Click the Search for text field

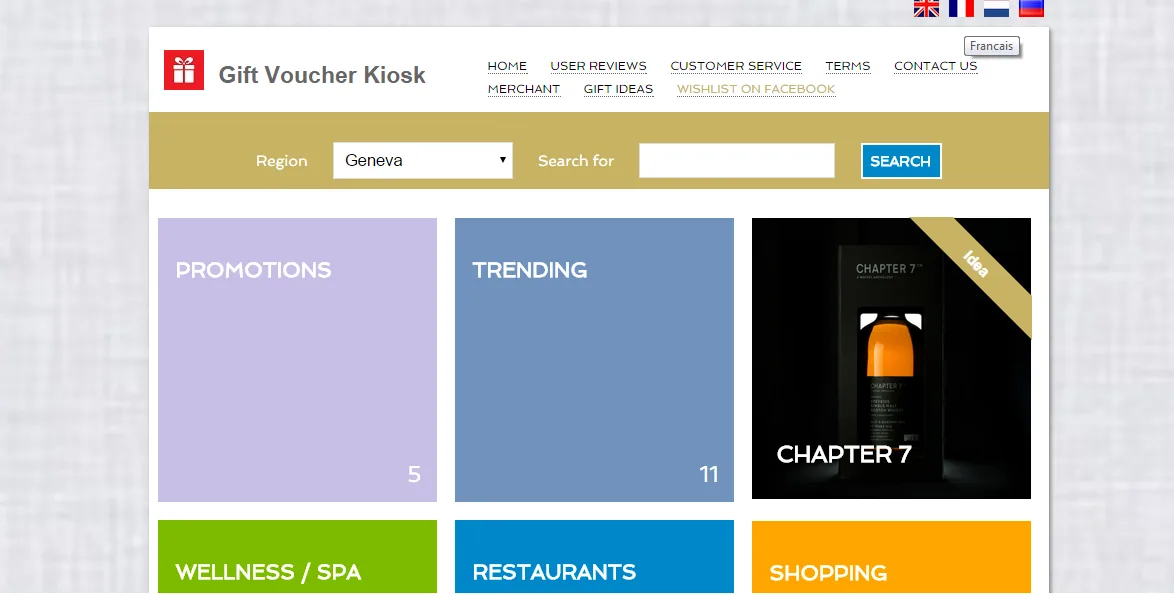coord(737,160)
